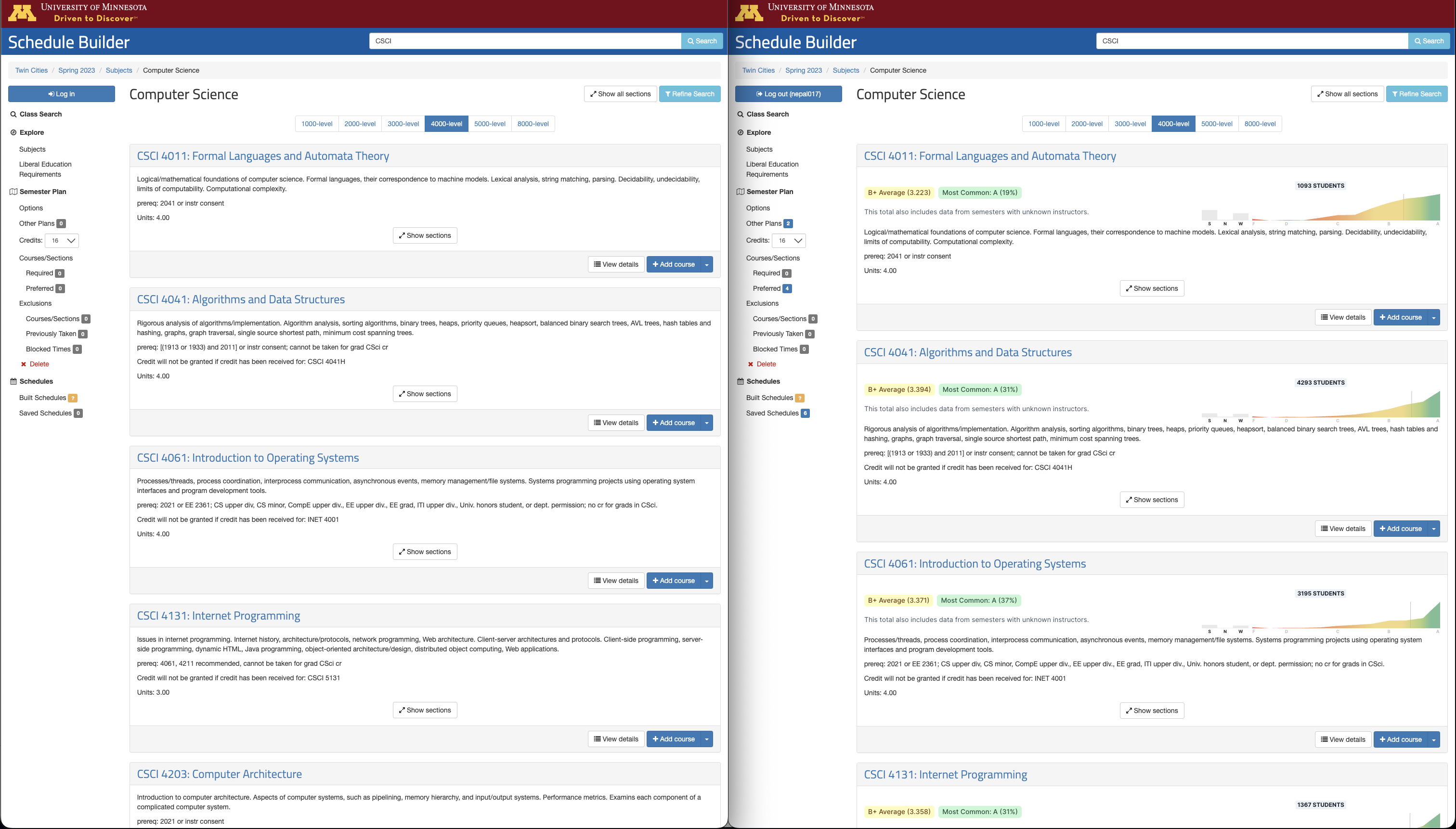The image size is (1456, 829).
Task: Click View details for CSCI 4041 in left window
Action: point(616,423)
